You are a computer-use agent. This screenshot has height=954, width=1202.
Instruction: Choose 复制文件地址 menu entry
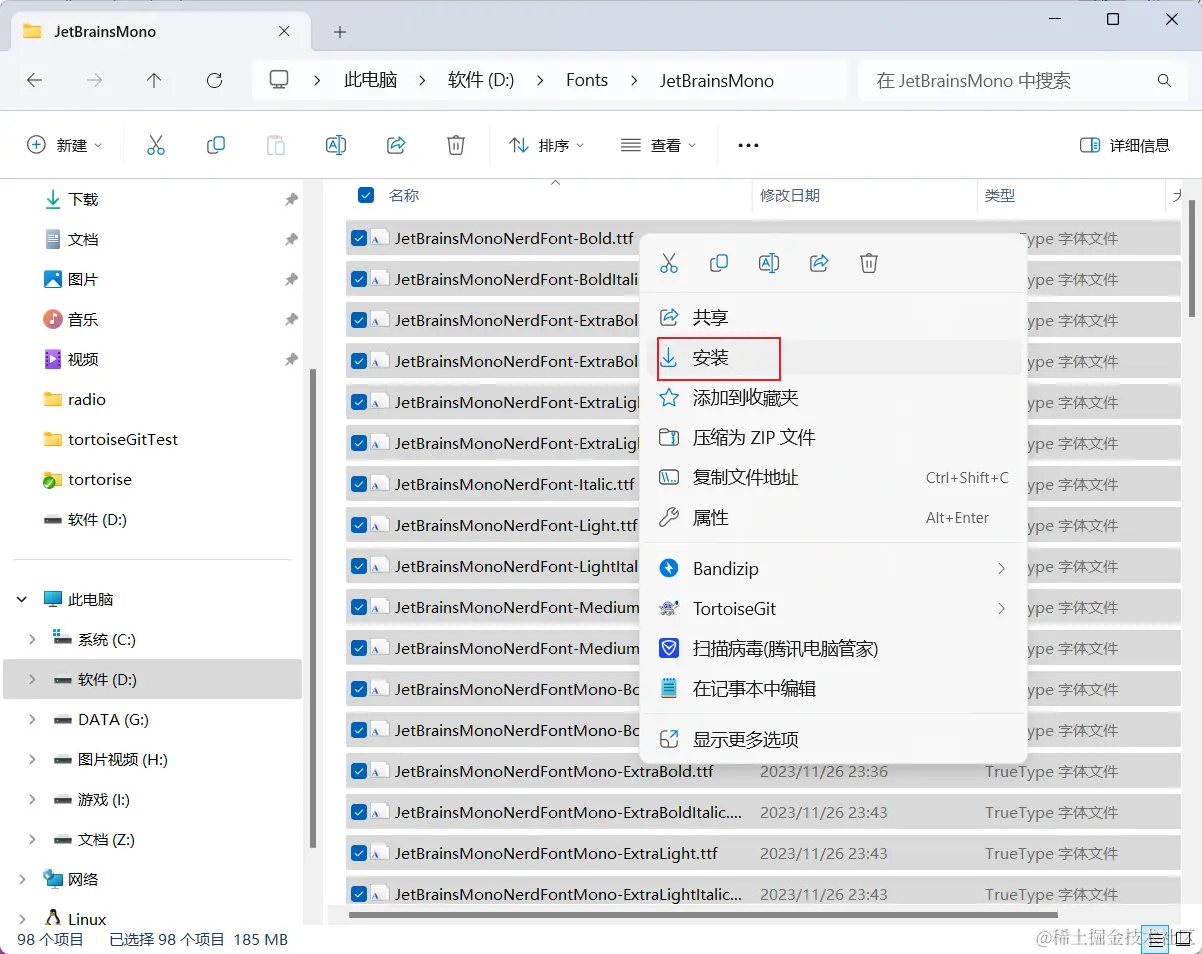pos(832,478)
